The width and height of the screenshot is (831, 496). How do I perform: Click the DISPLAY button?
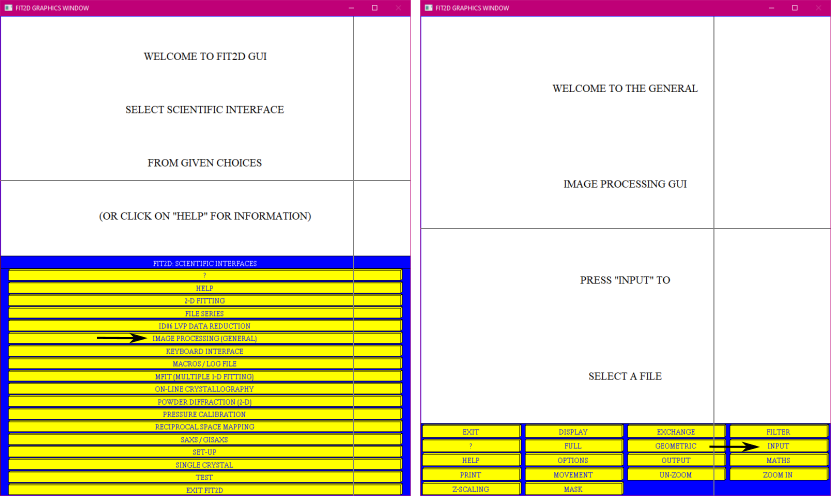tap(573, 432)
